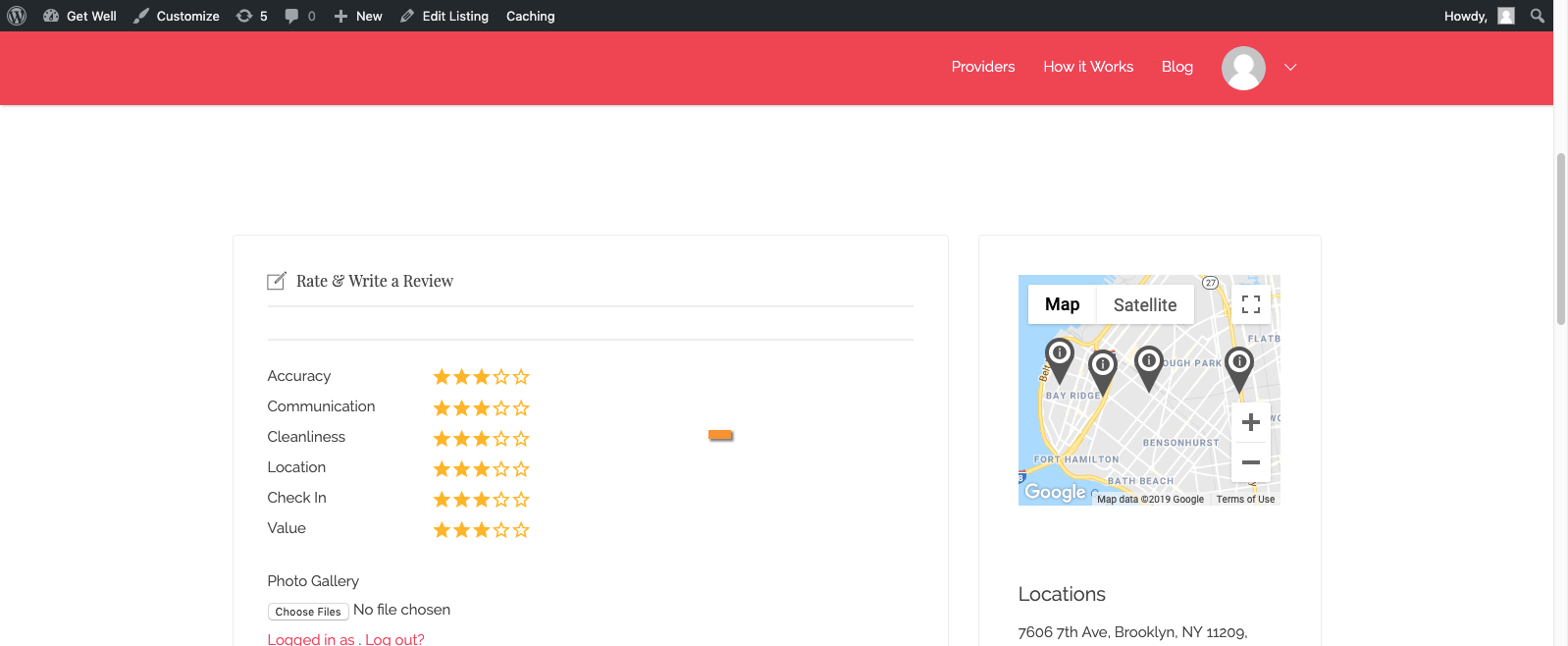Viewport: 1568px width, 646px height.
Task: Rate Location four stars
Action: coord(501,468)
